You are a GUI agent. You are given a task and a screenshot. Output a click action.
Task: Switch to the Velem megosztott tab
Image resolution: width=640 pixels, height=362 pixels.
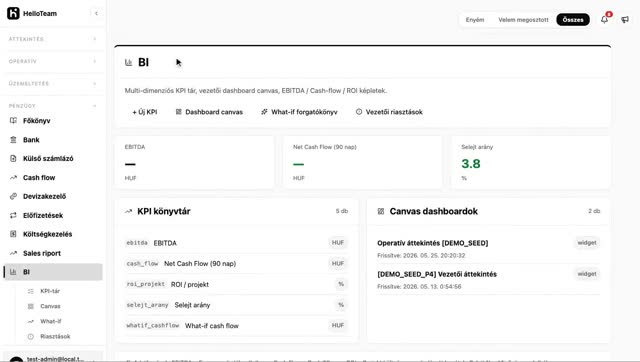click(523, 20)
